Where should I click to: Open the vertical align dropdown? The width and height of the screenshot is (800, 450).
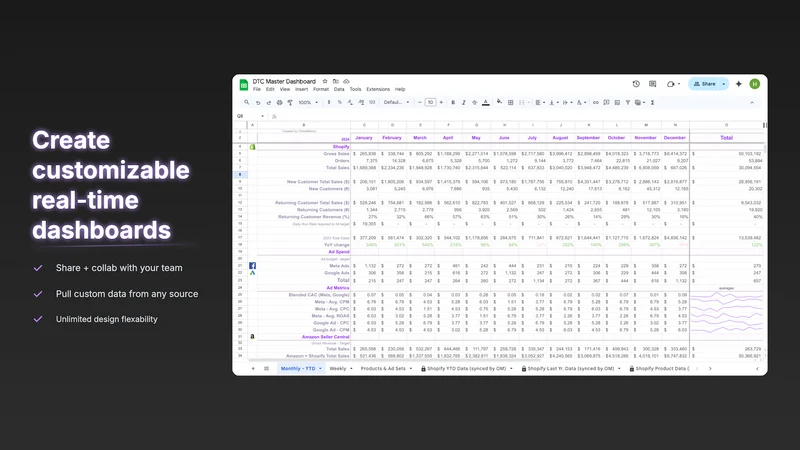554,103
